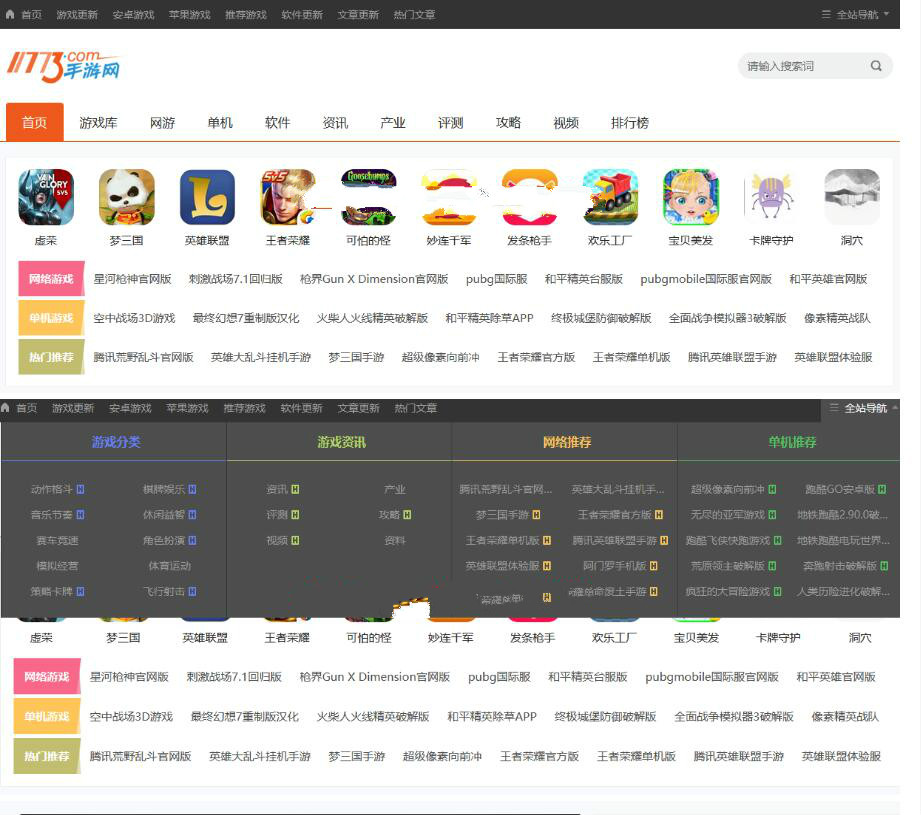921x815 pixels.
Task: Open the 妙连千军 game icon
Action: (x=449, y=197)
